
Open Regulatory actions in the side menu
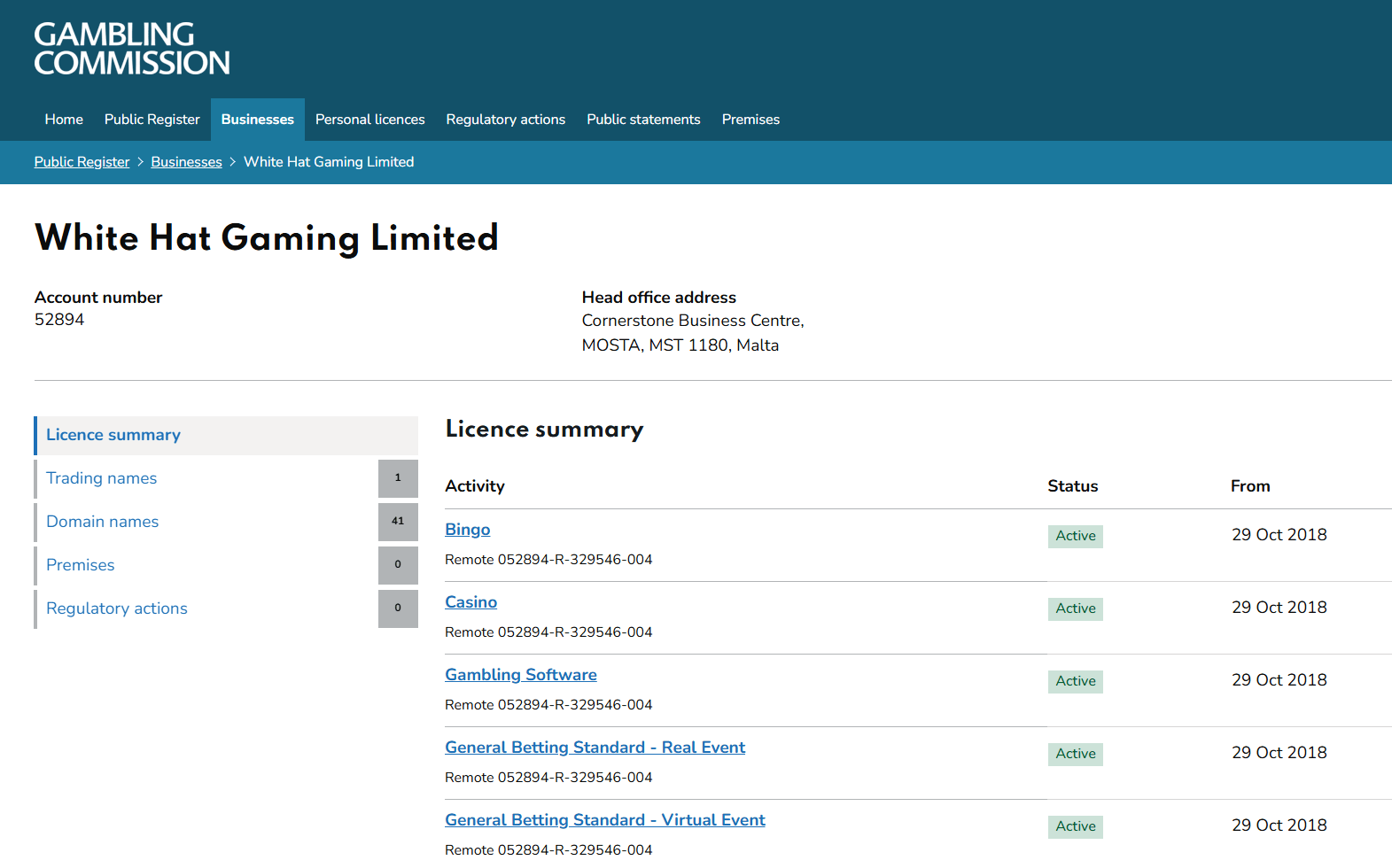pos(117,608)
